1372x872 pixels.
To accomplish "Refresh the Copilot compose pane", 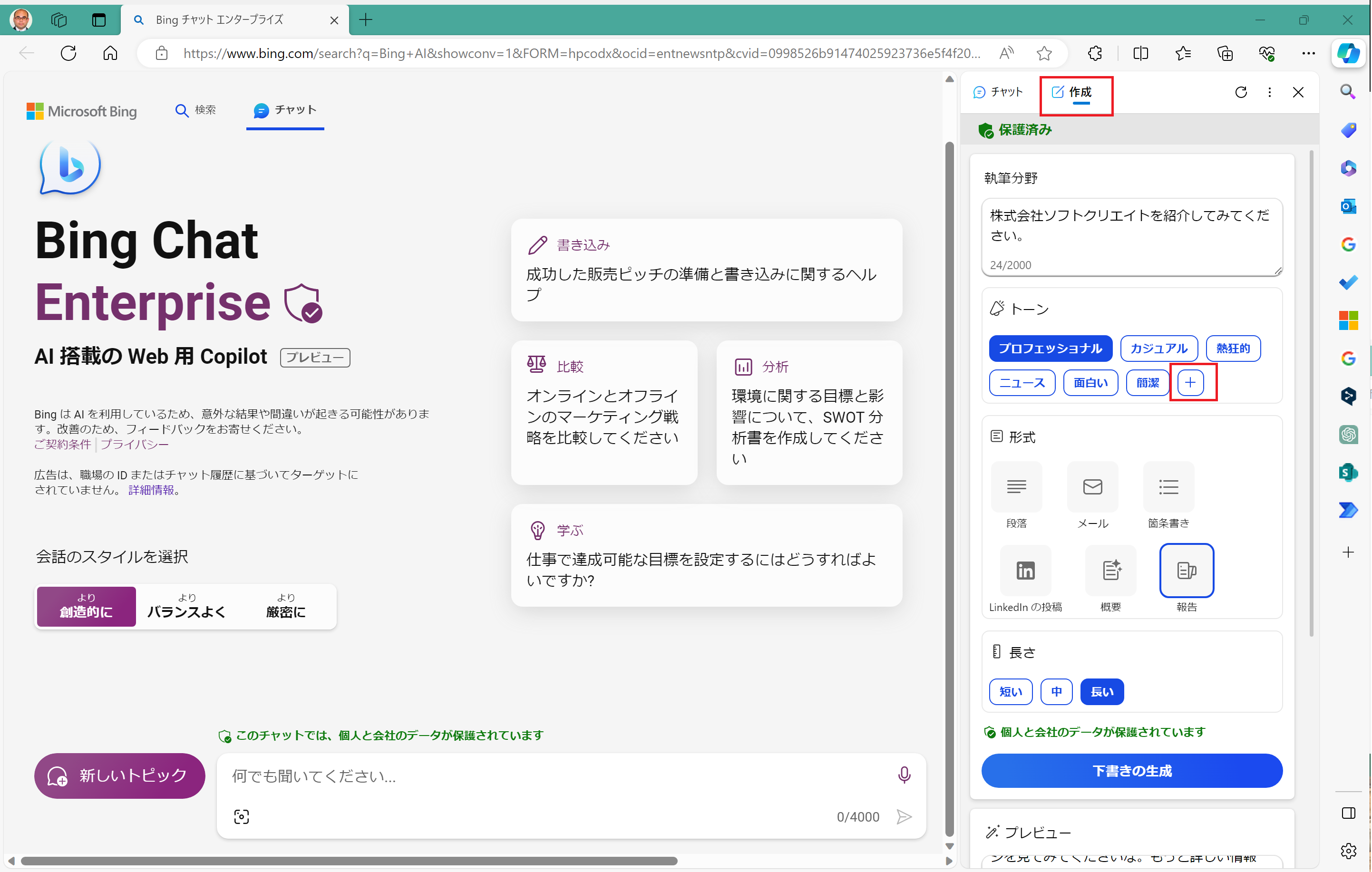I will [1241, 92].
